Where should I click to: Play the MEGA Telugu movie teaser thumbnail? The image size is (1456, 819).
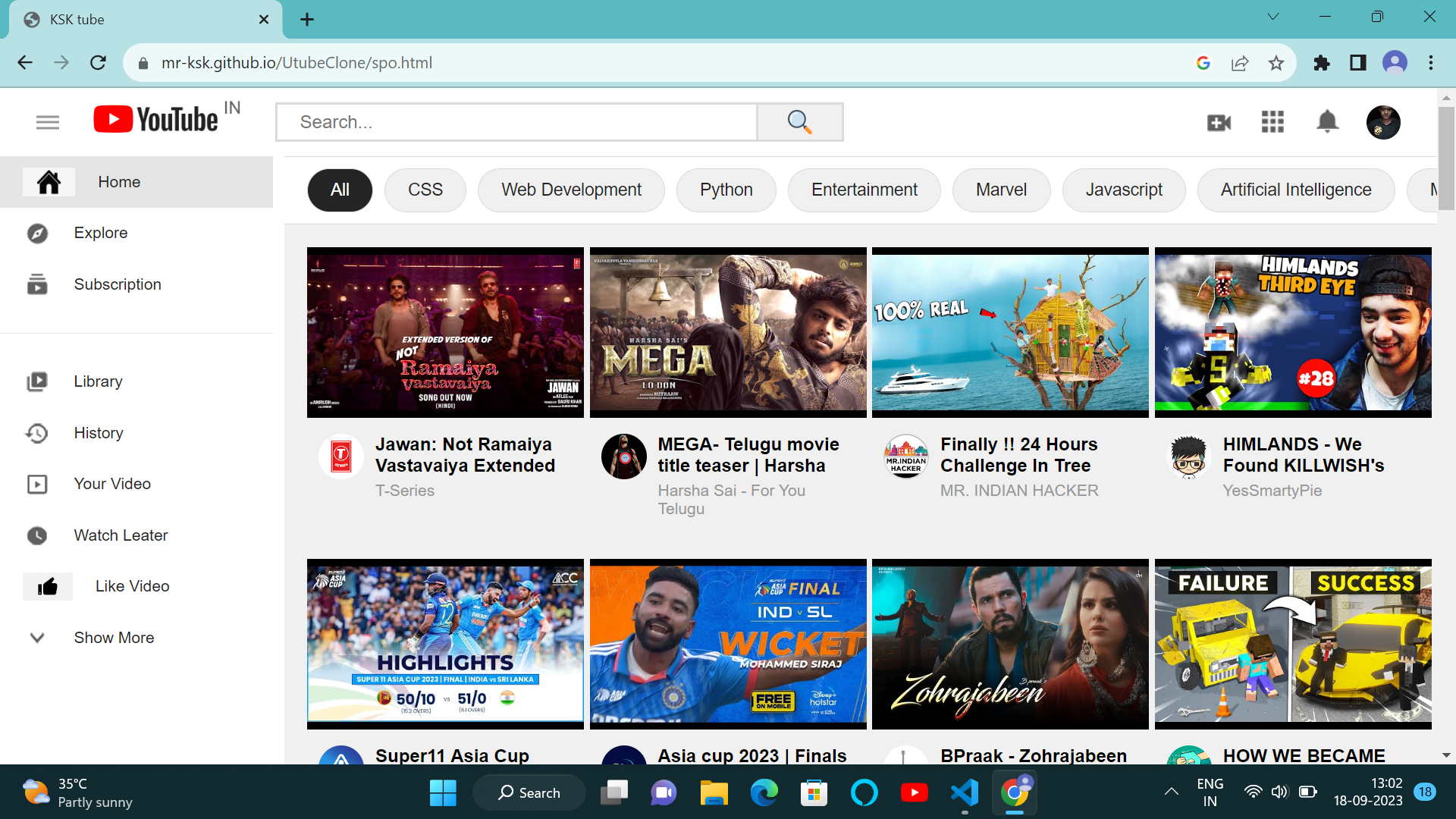pyautogui.click(x=727, y=332)
